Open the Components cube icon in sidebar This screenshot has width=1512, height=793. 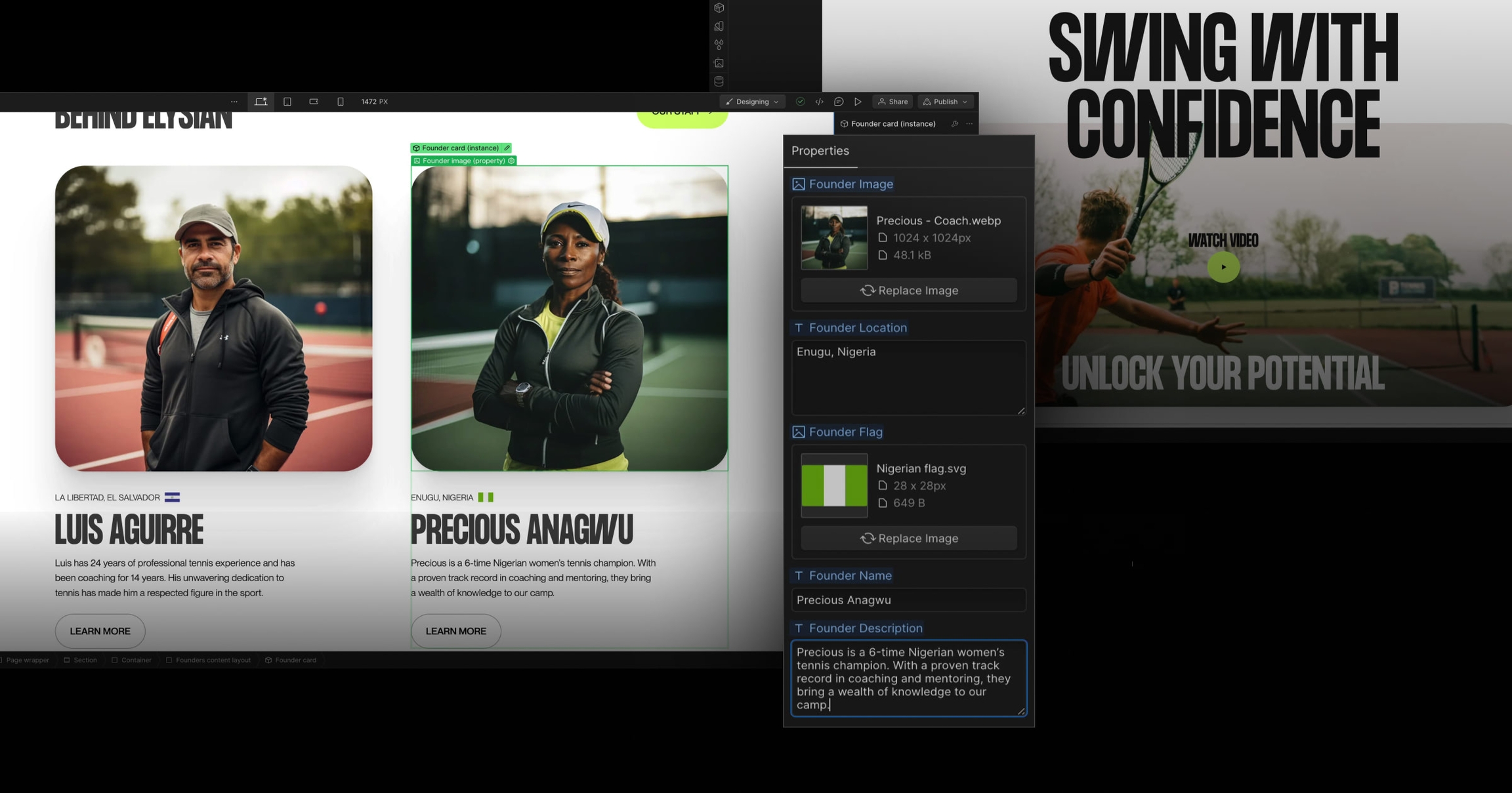tap(719, 8)
